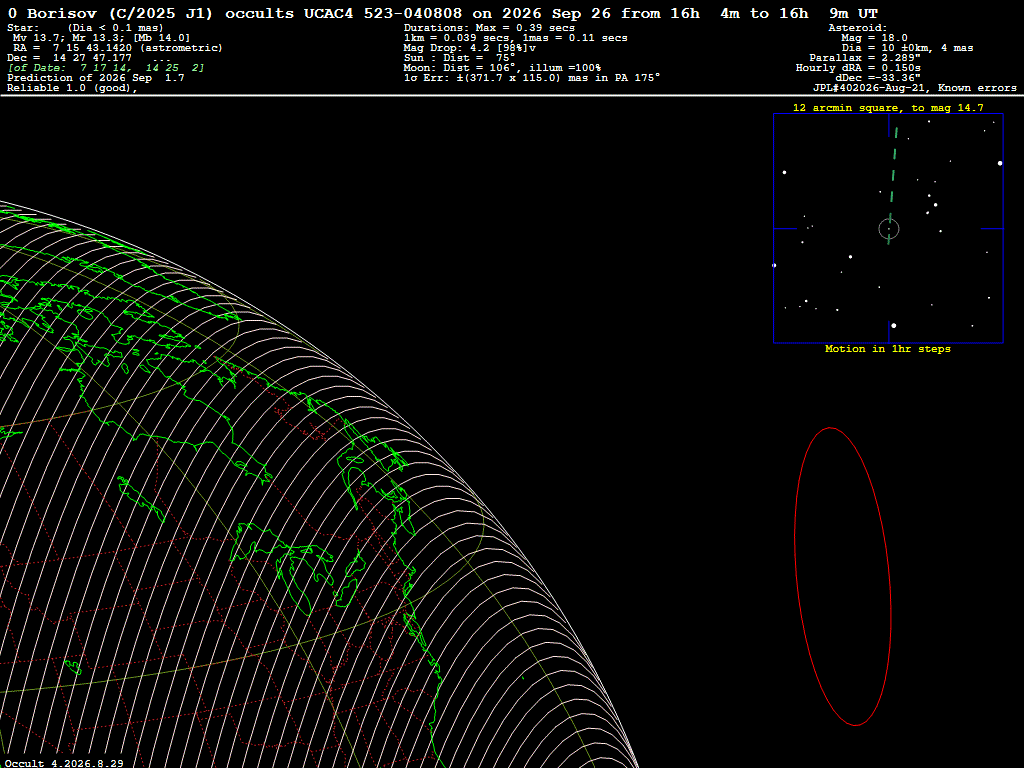
Task: Select the 'Reliable 1.0 (good)' text
Action: 72,88
